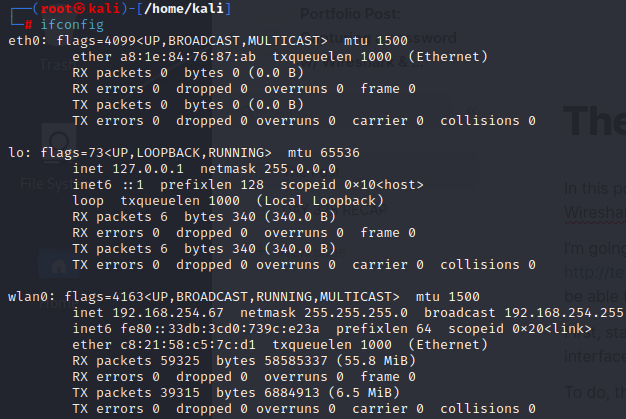Click the loopback address 127.0.0.1
This screenshot has width=626, height=419.
point(148,168)
